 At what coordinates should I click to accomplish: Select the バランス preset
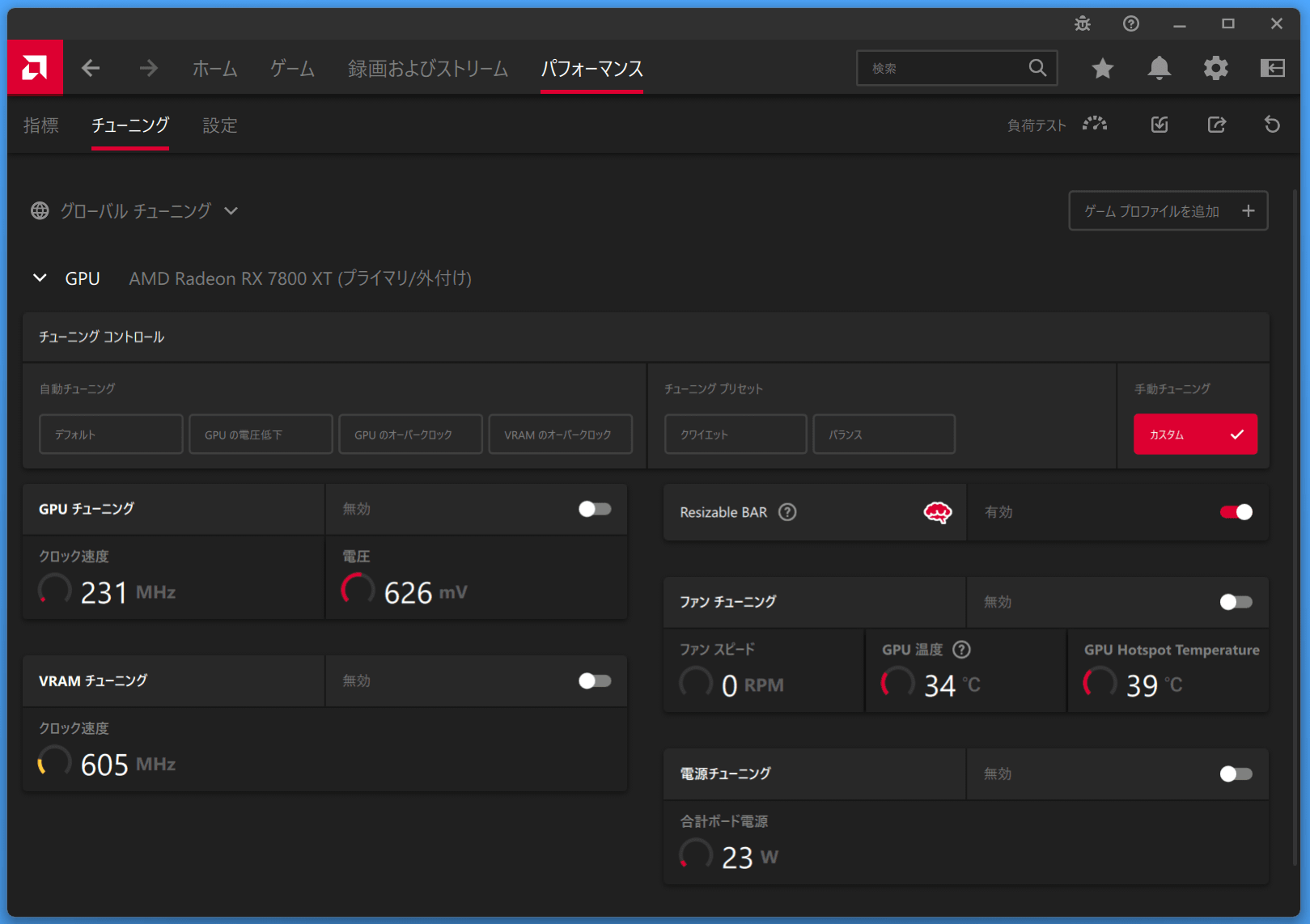(x=884, y=434)
